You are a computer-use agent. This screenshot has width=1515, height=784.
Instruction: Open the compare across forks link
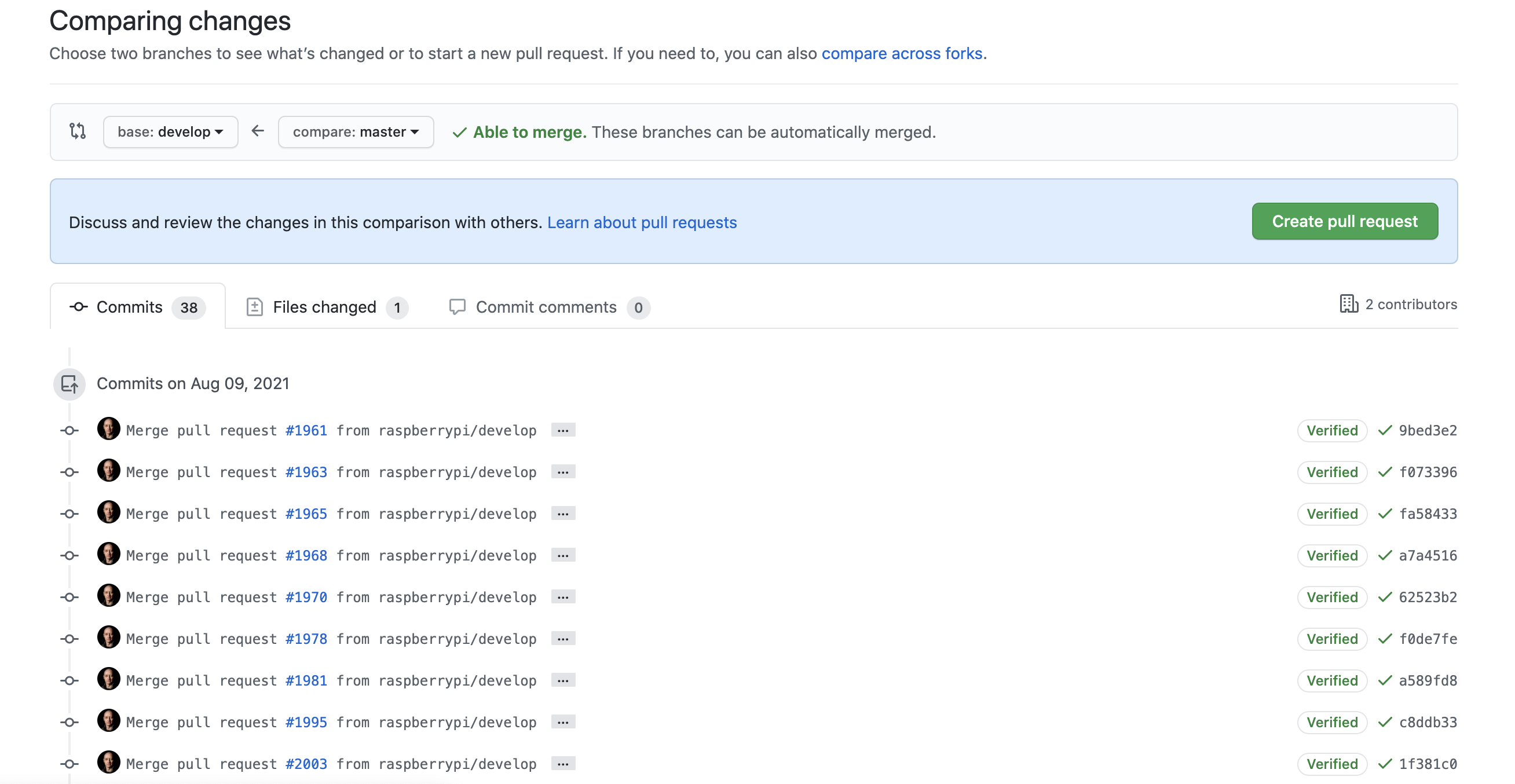pos(902,53)
